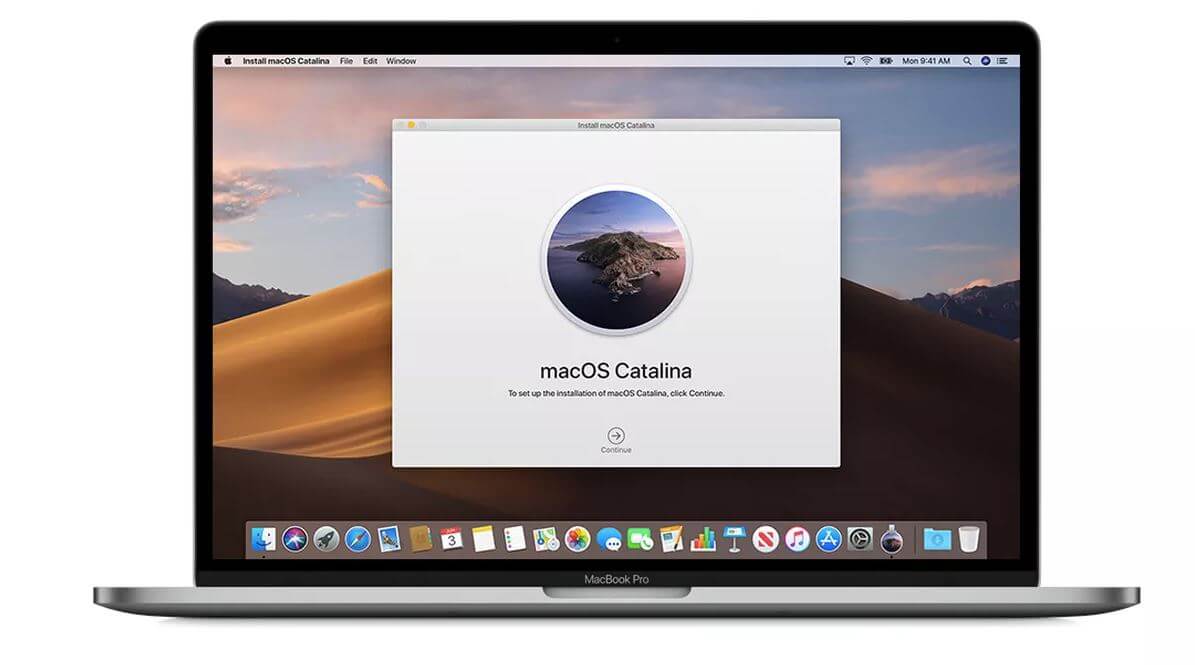Viewport: 1195px width, 665px height.
Task: Open the File menu
Action: pyautogui.click(x=346, y=61)
